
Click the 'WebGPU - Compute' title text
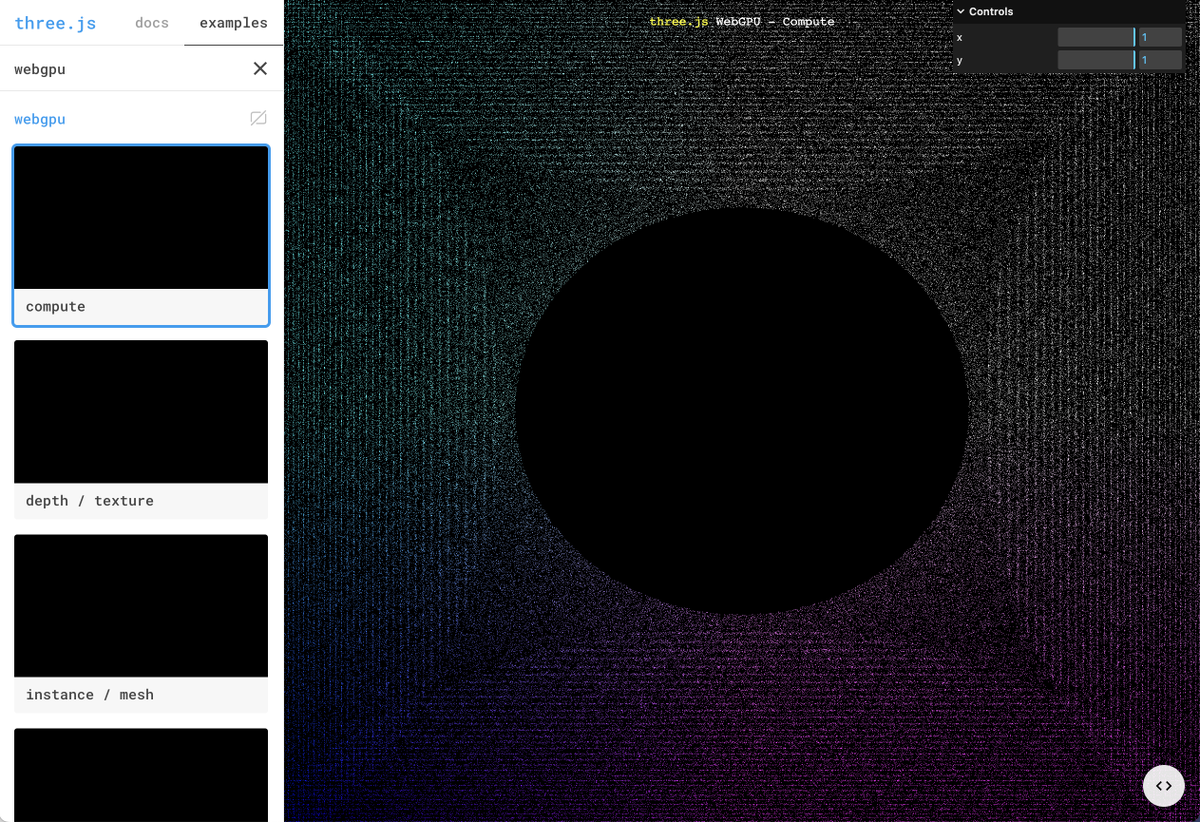point(775,22)
